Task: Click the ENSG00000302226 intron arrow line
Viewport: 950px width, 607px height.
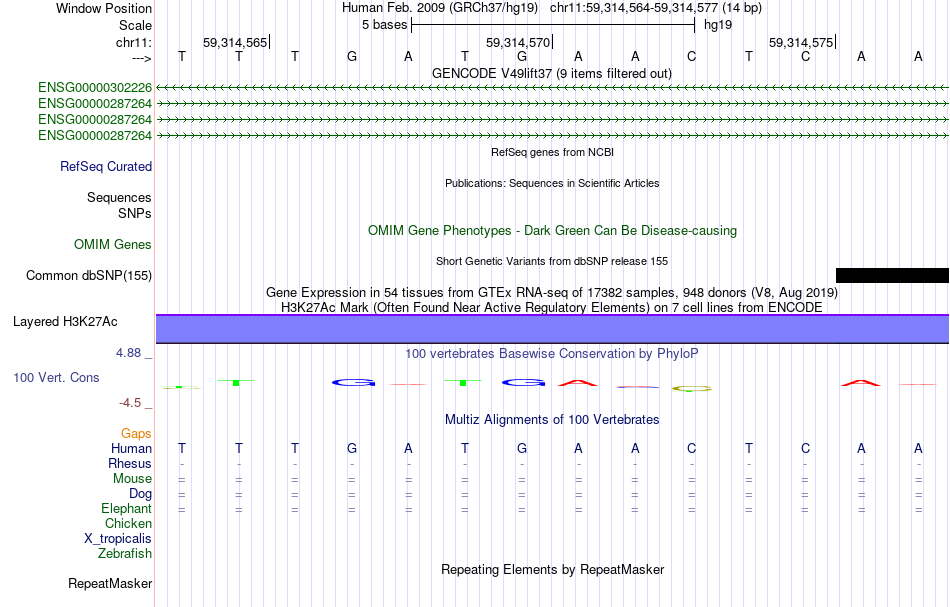Action: coord(552,88)
